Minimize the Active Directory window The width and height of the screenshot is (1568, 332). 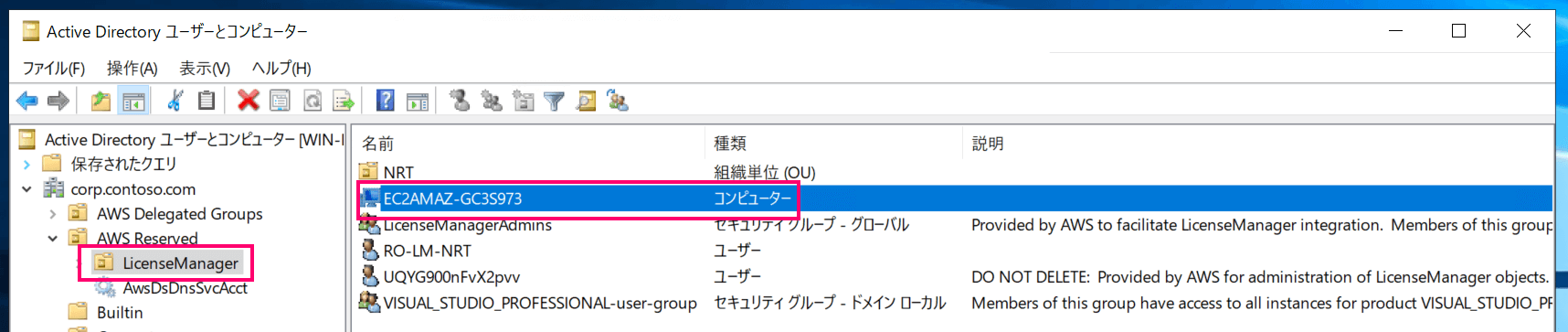coord(1395,30)
